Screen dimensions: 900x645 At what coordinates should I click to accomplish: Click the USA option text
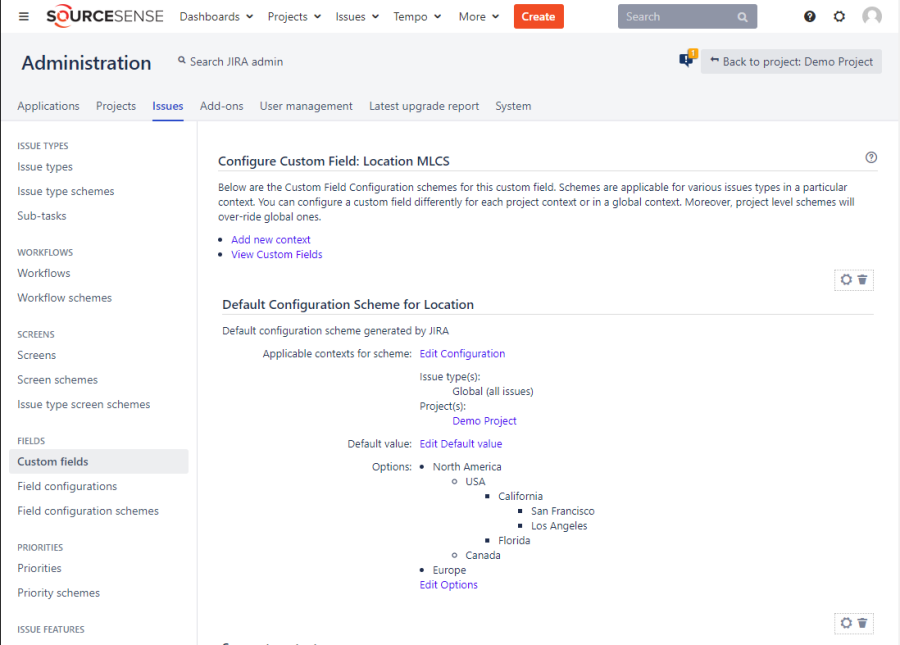point(475,482)
